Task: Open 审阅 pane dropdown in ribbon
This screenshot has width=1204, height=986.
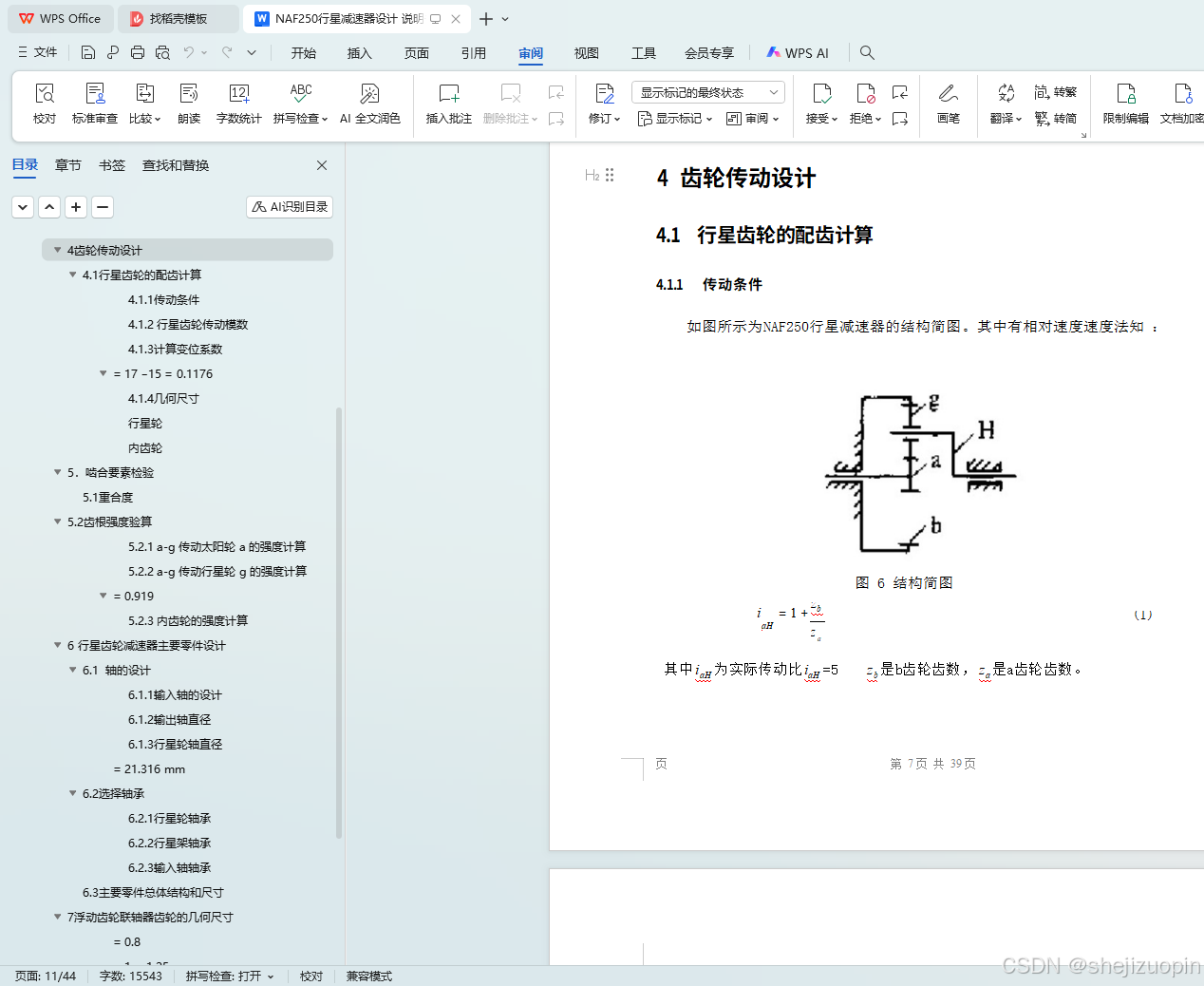Action: [x=752, y=119]
